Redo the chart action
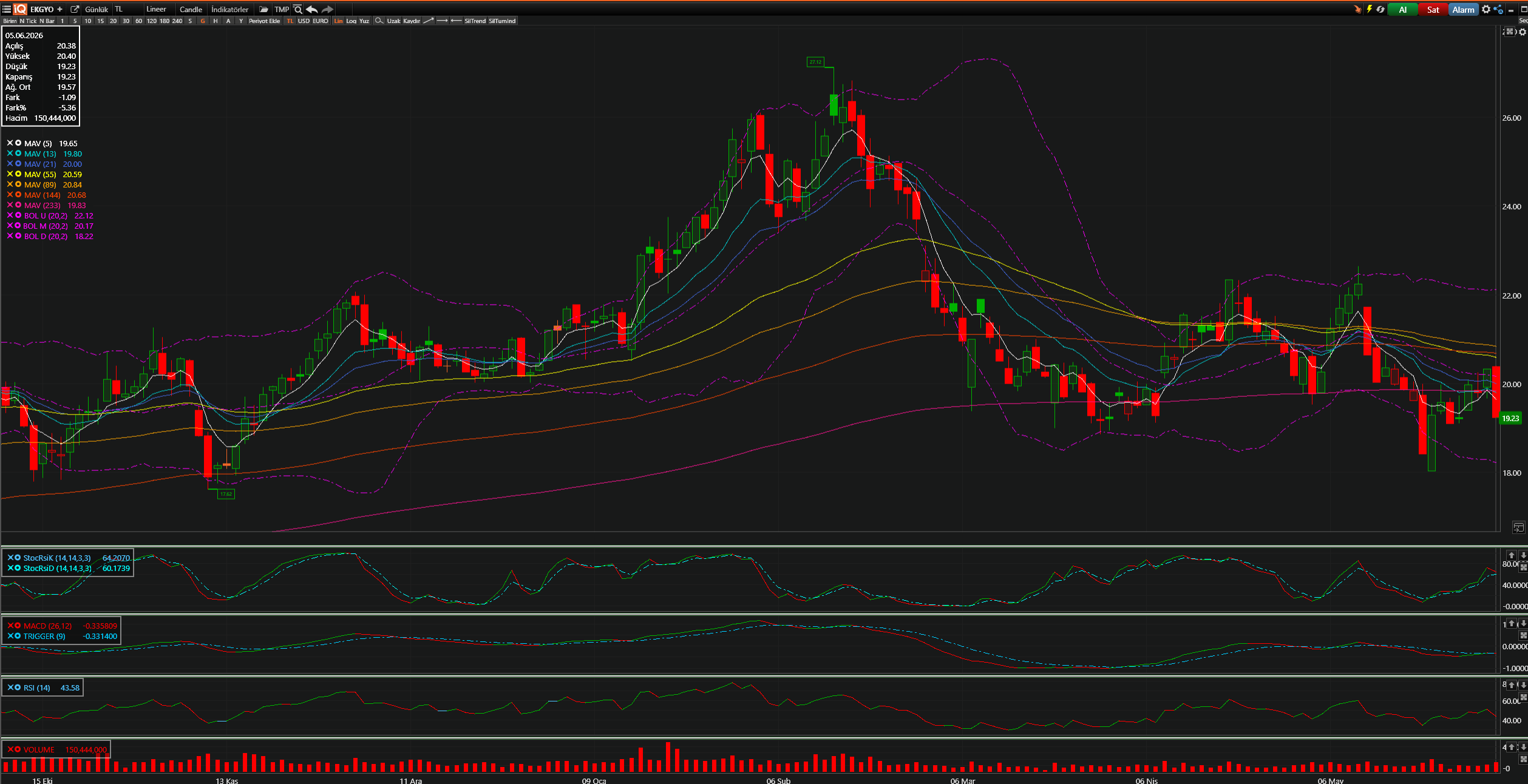The height and width of the screenshot is (784, 1528). [328, 9]
